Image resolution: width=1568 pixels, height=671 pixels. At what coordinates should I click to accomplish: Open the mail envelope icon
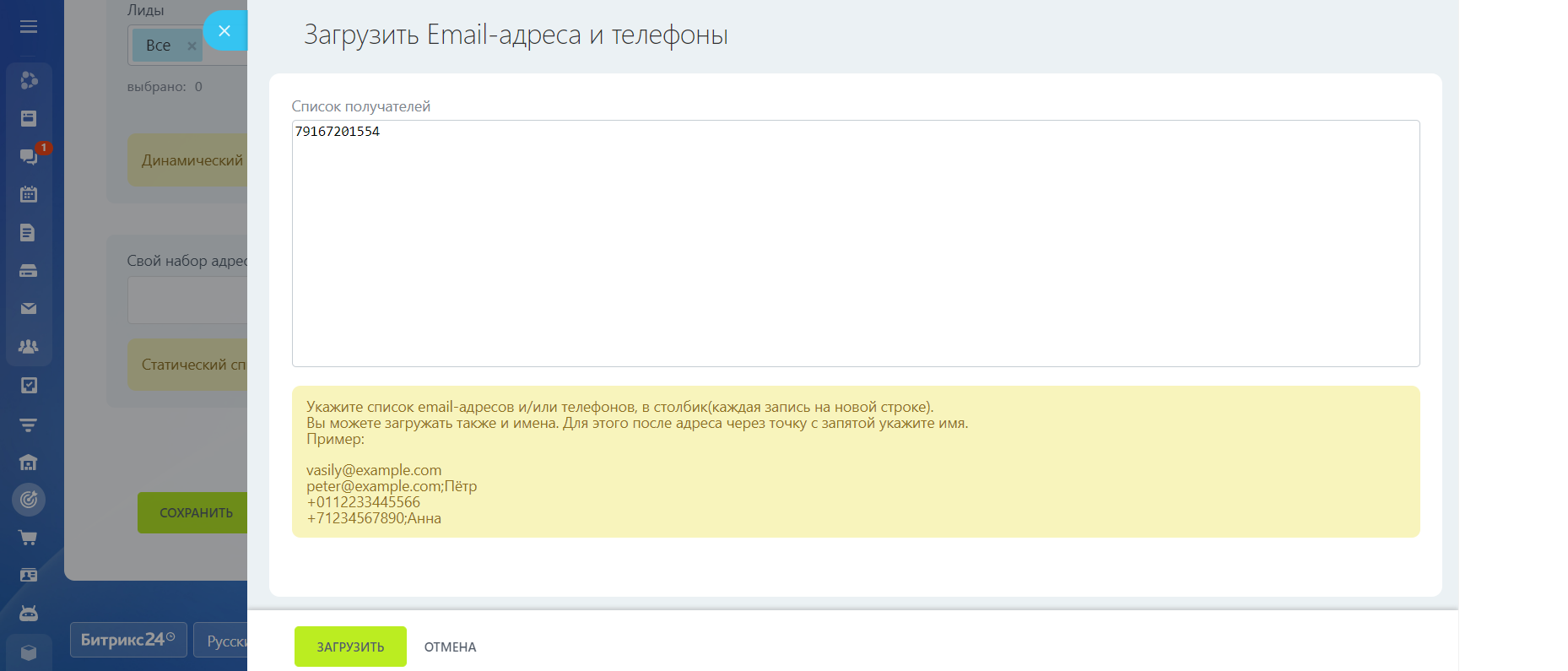[29, 309]
